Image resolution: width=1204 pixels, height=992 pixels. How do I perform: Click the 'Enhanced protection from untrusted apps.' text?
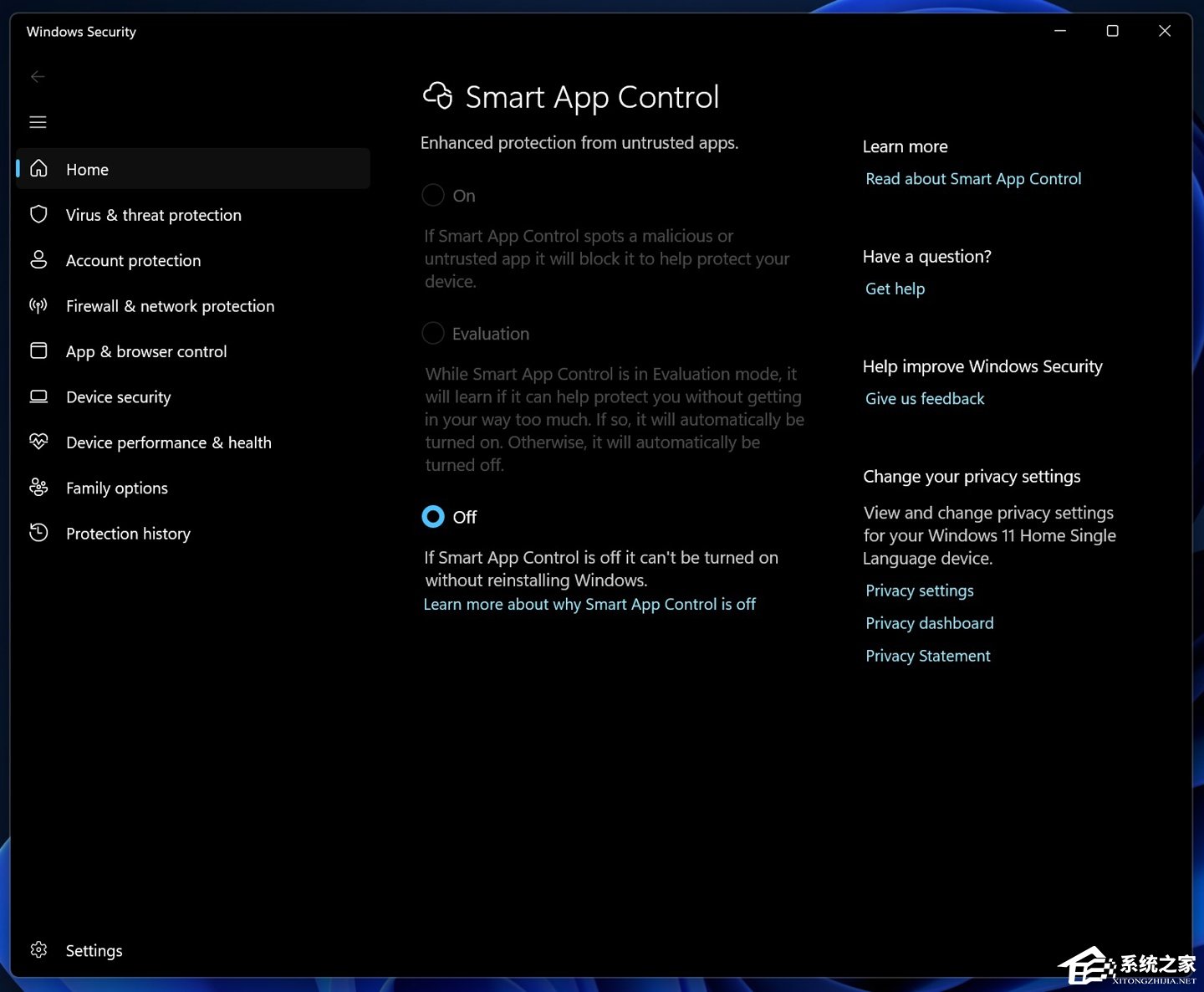pos(579,143)
